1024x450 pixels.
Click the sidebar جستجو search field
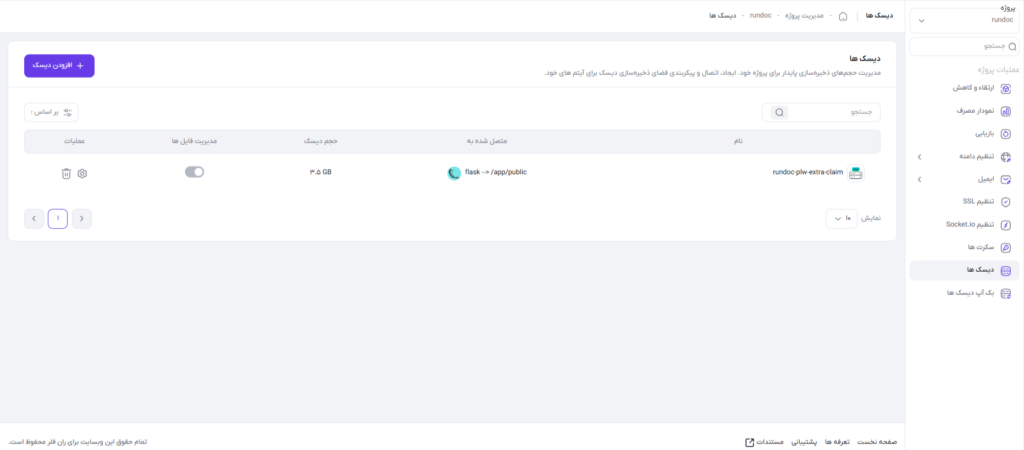point(964,47)
